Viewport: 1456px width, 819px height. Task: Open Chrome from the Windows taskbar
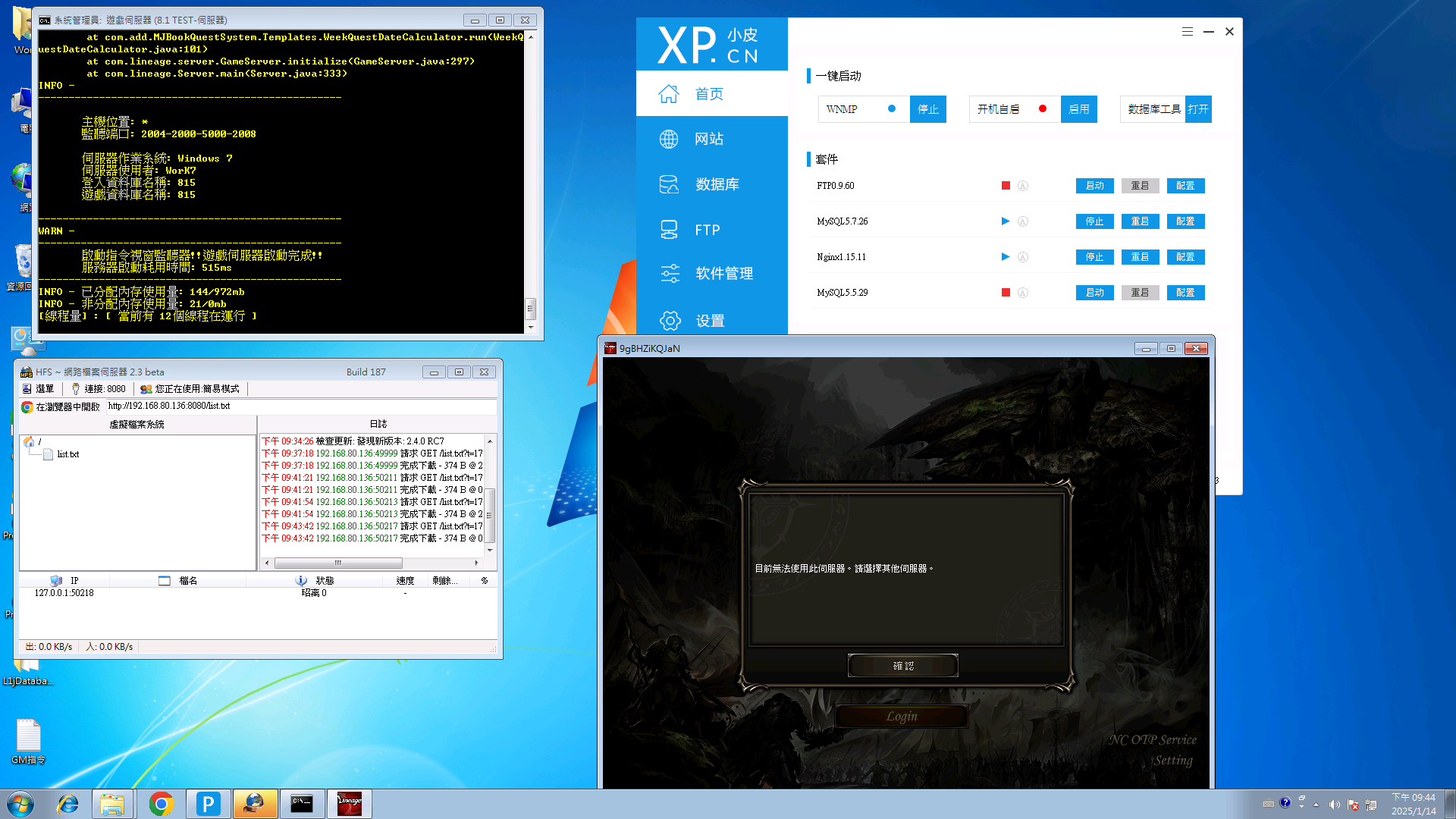161,804
